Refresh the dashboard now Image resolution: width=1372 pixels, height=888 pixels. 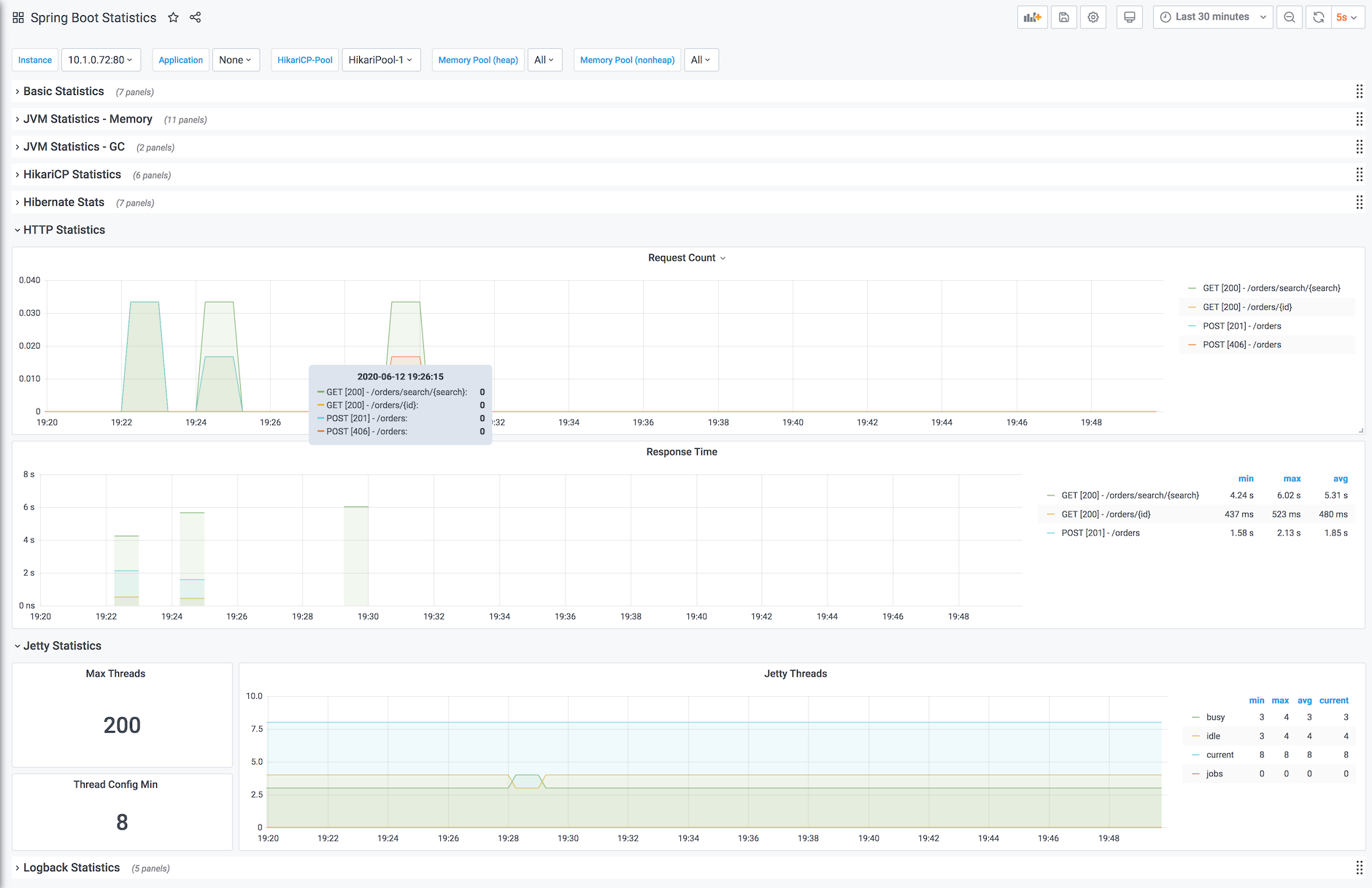[1318, 18]
